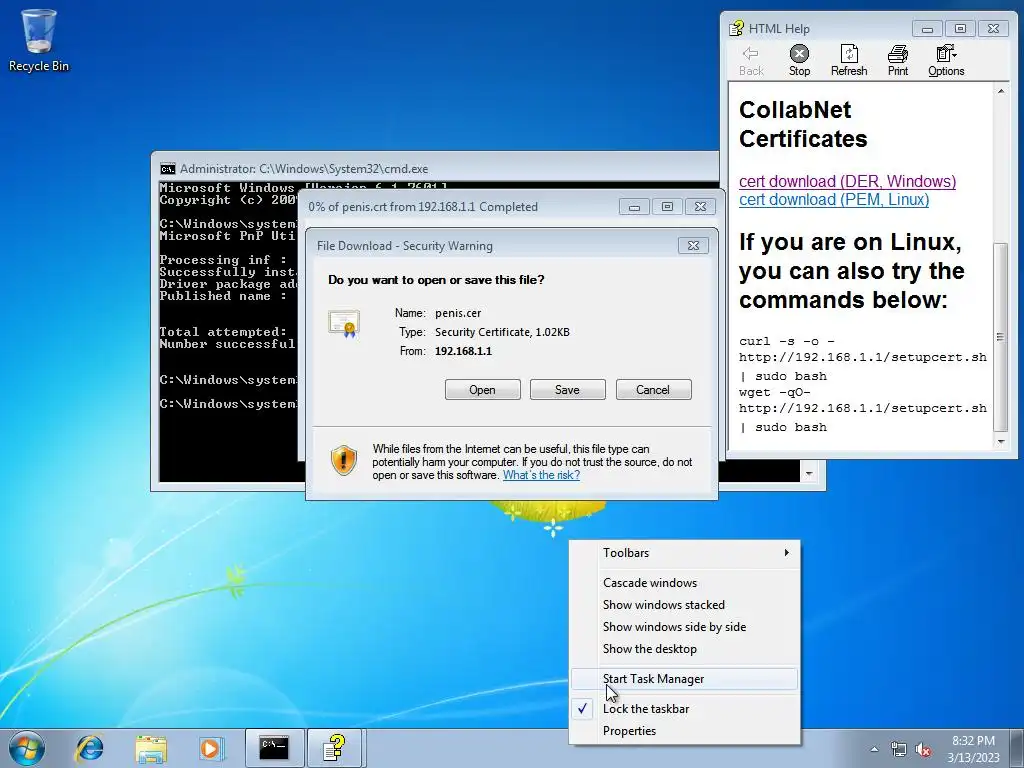Image resolution: width=1024 pixels, height=768 pixels.
Task: Click 'curl -s -o -' command text
Action: click(x=786, y=342)
